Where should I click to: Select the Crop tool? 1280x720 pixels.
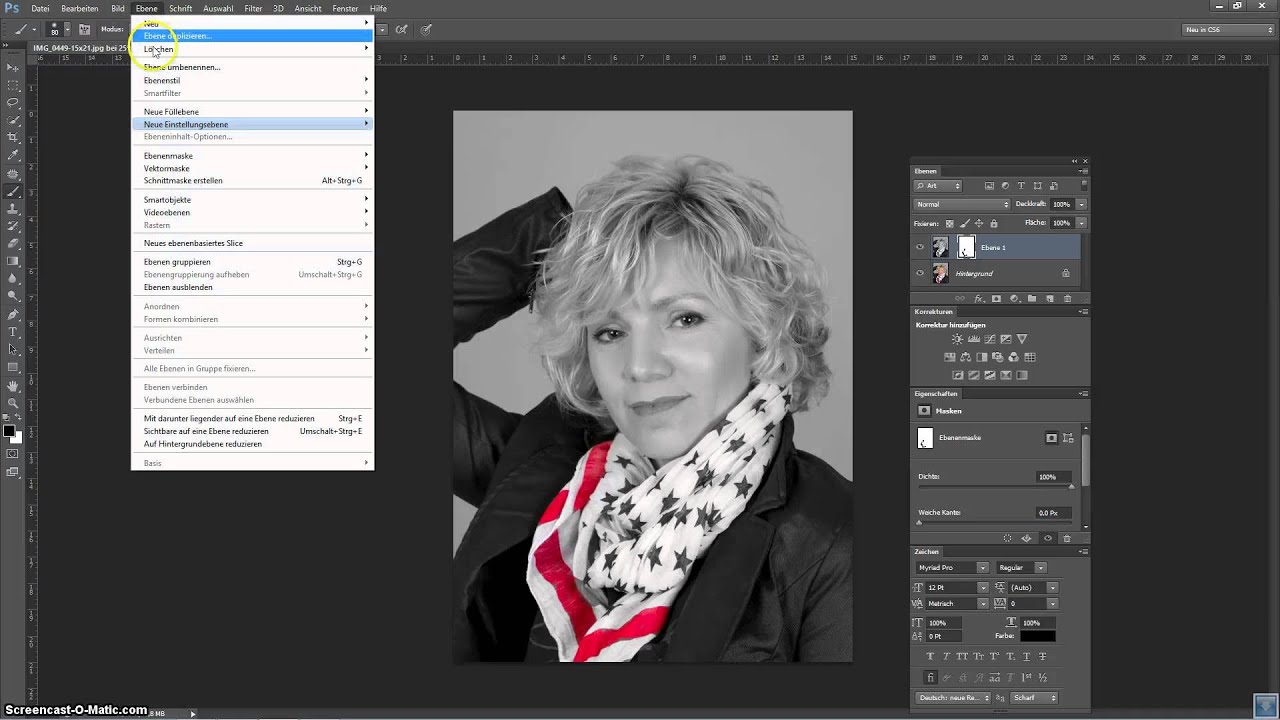click(x=13, y=137)
